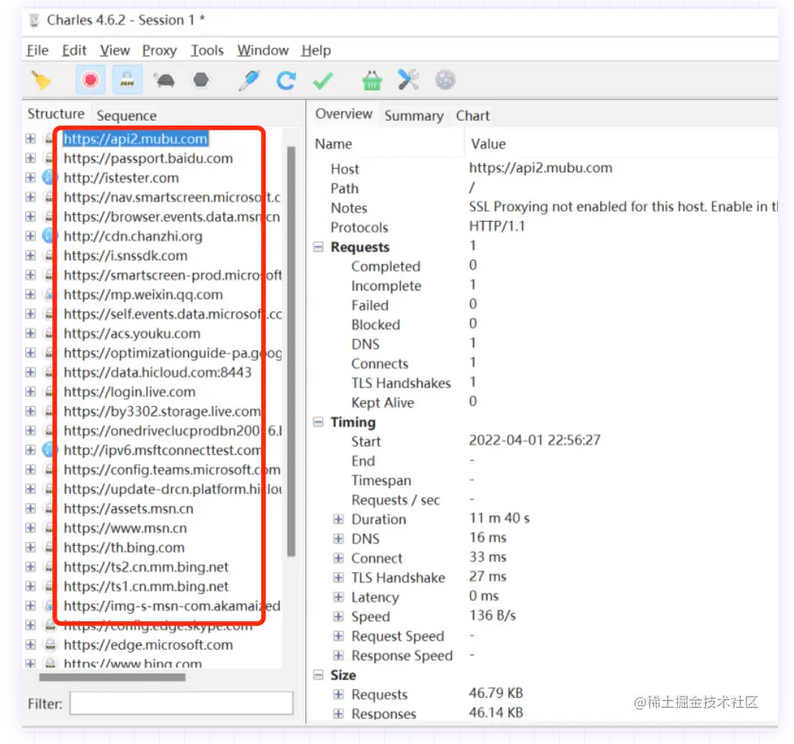This screenshot has height=744, width=794.
Task: Open Compose with the pen icon
Action: click(x=249, y=80)
